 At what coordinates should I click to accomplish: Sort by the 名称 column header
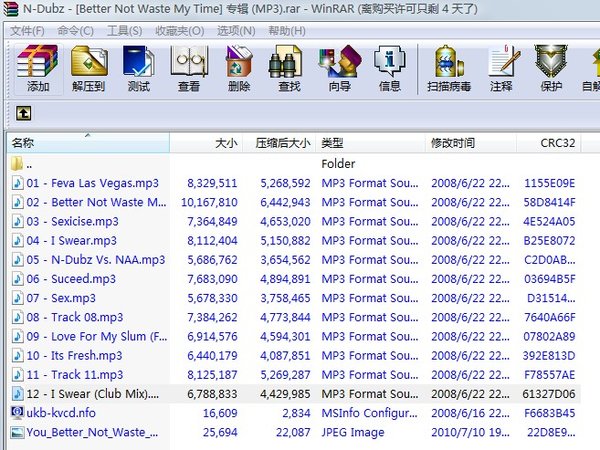[88, 143]
